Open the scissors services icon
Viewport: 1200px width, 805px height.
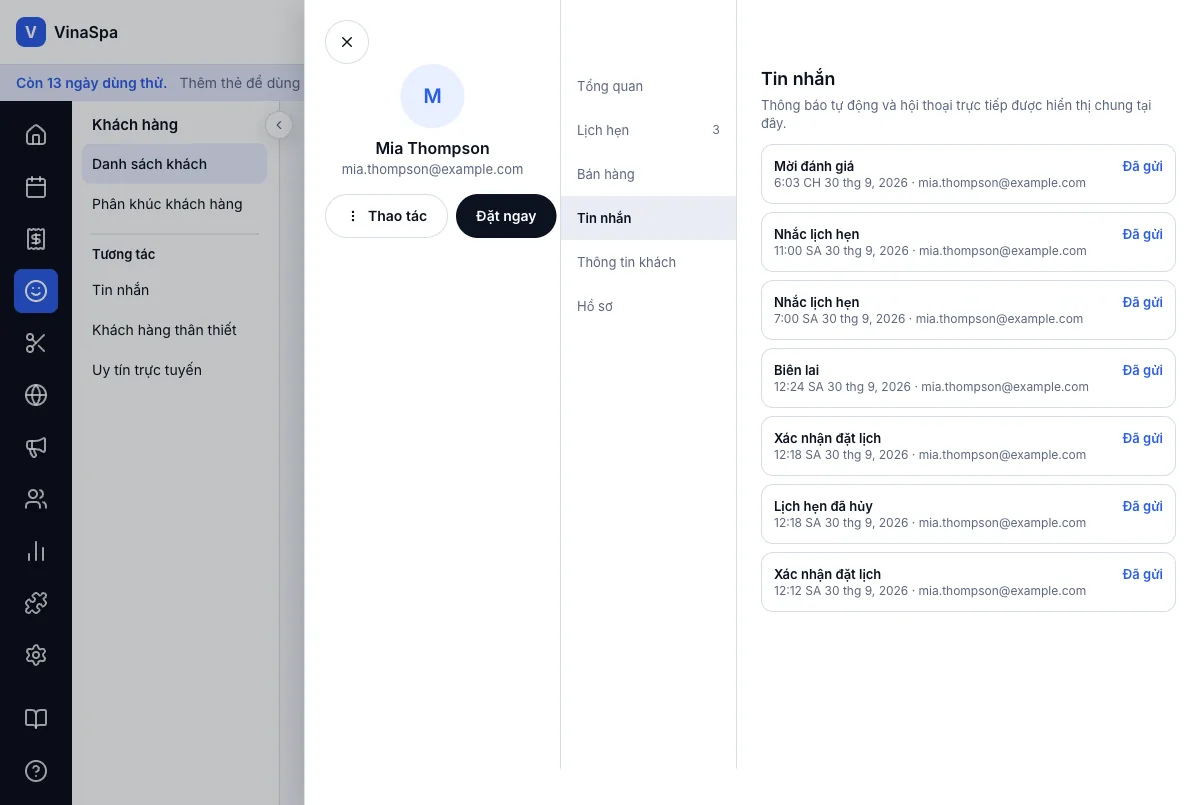(36, 343)
